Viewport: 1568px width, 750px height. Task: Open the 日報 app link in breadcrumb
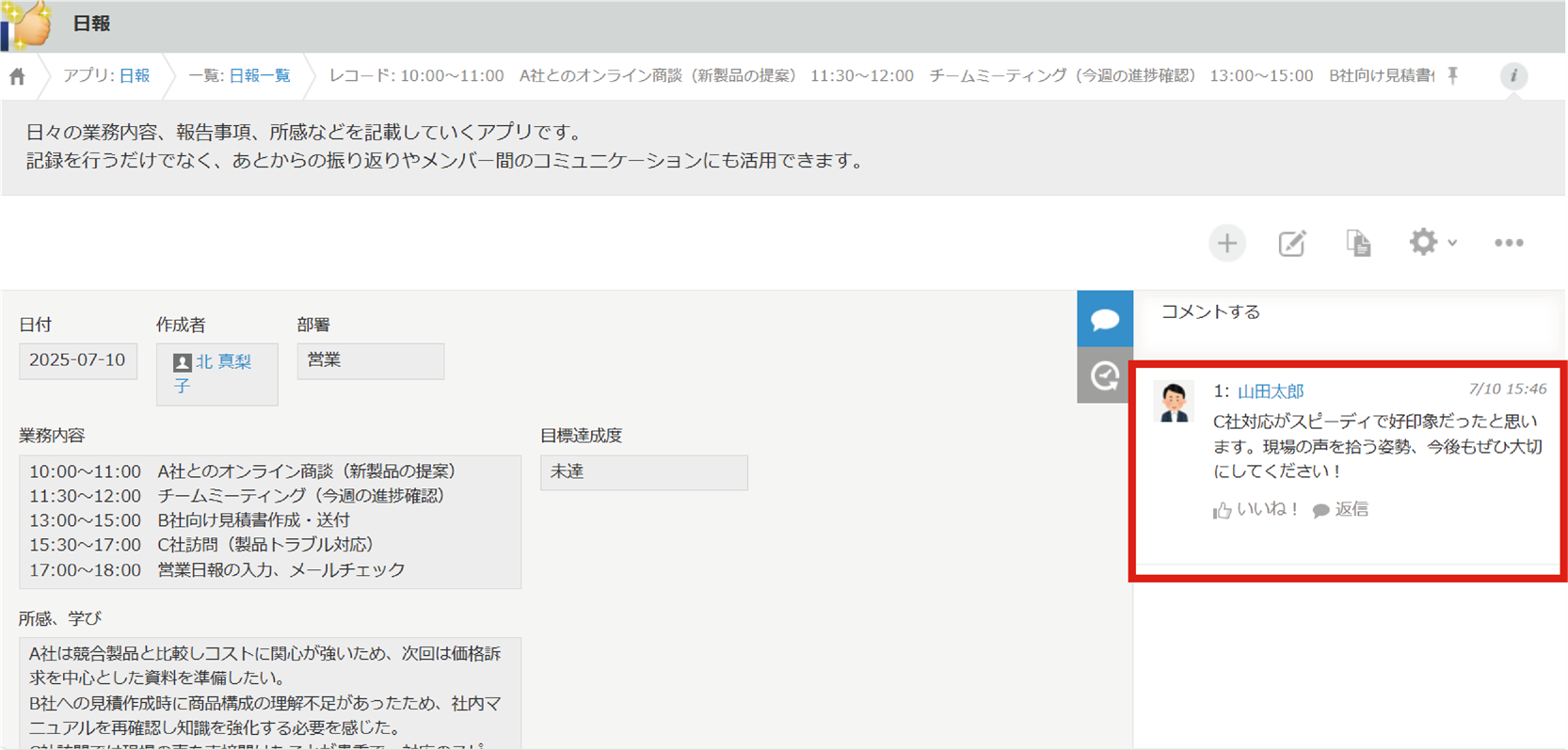(134, 76)
